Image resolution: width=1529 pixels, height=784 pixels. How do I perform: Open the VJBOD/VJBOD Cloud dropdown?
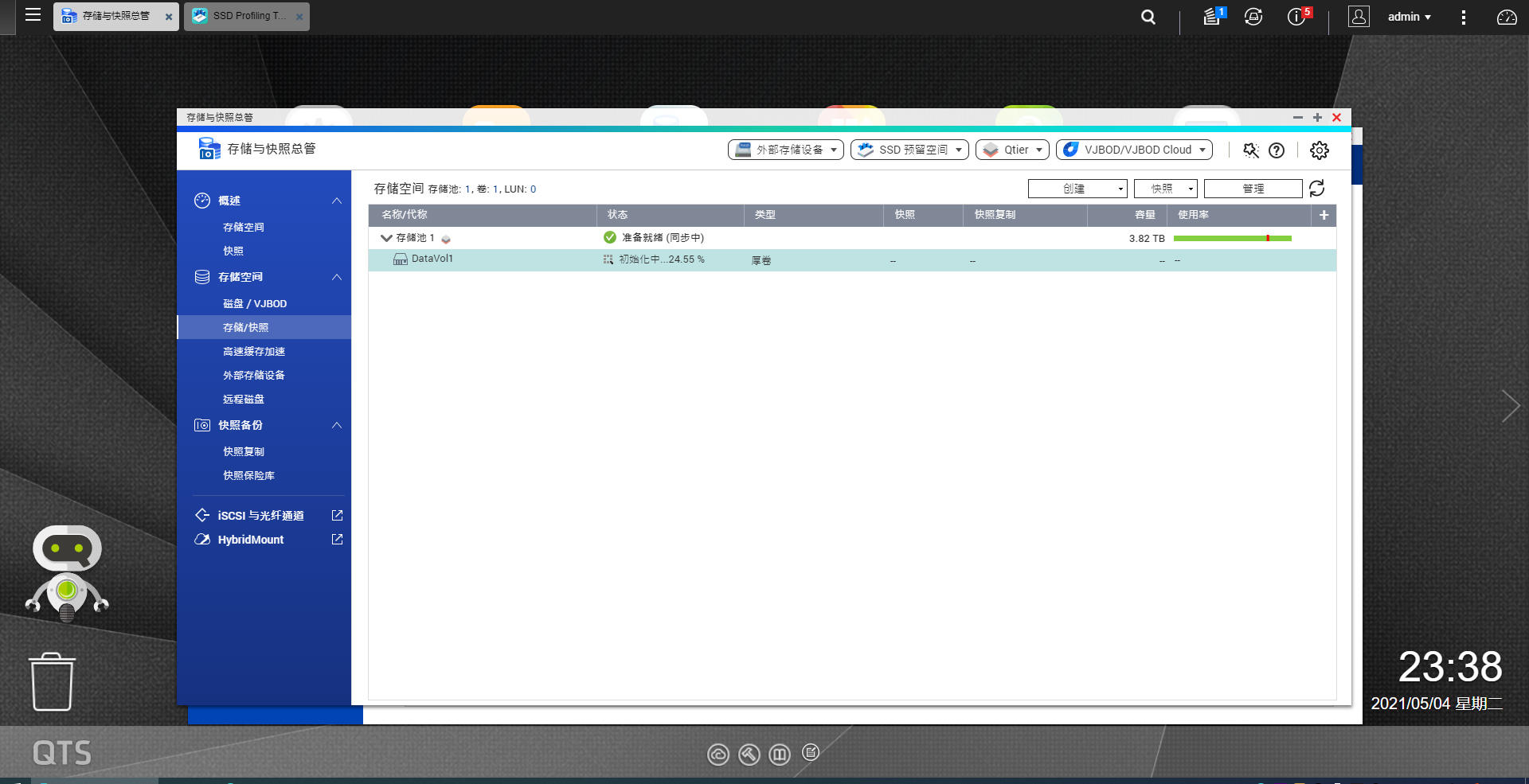click(1134, 150)
